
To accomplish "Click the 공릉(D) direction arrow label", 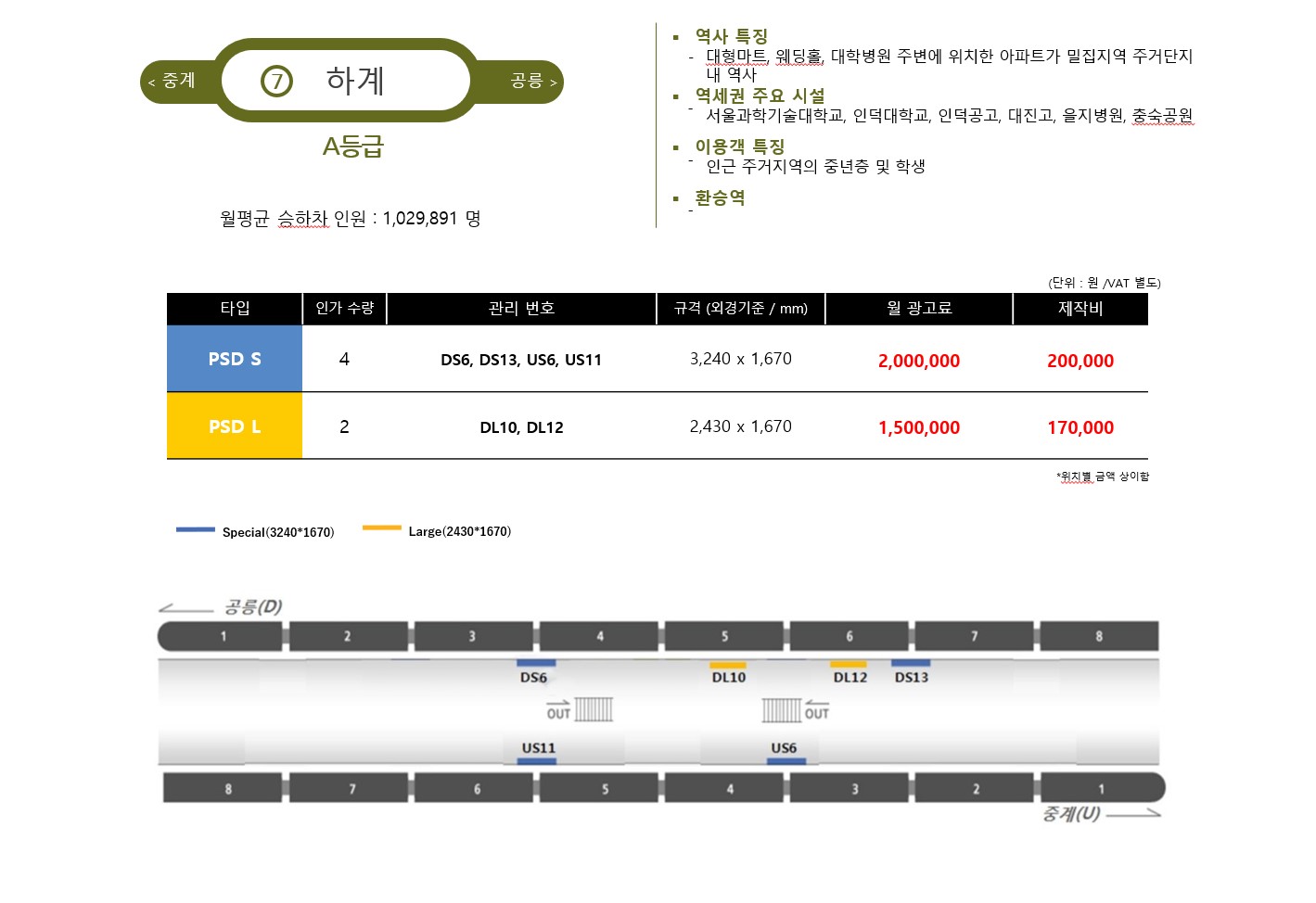I will click(x=221, y=607).
